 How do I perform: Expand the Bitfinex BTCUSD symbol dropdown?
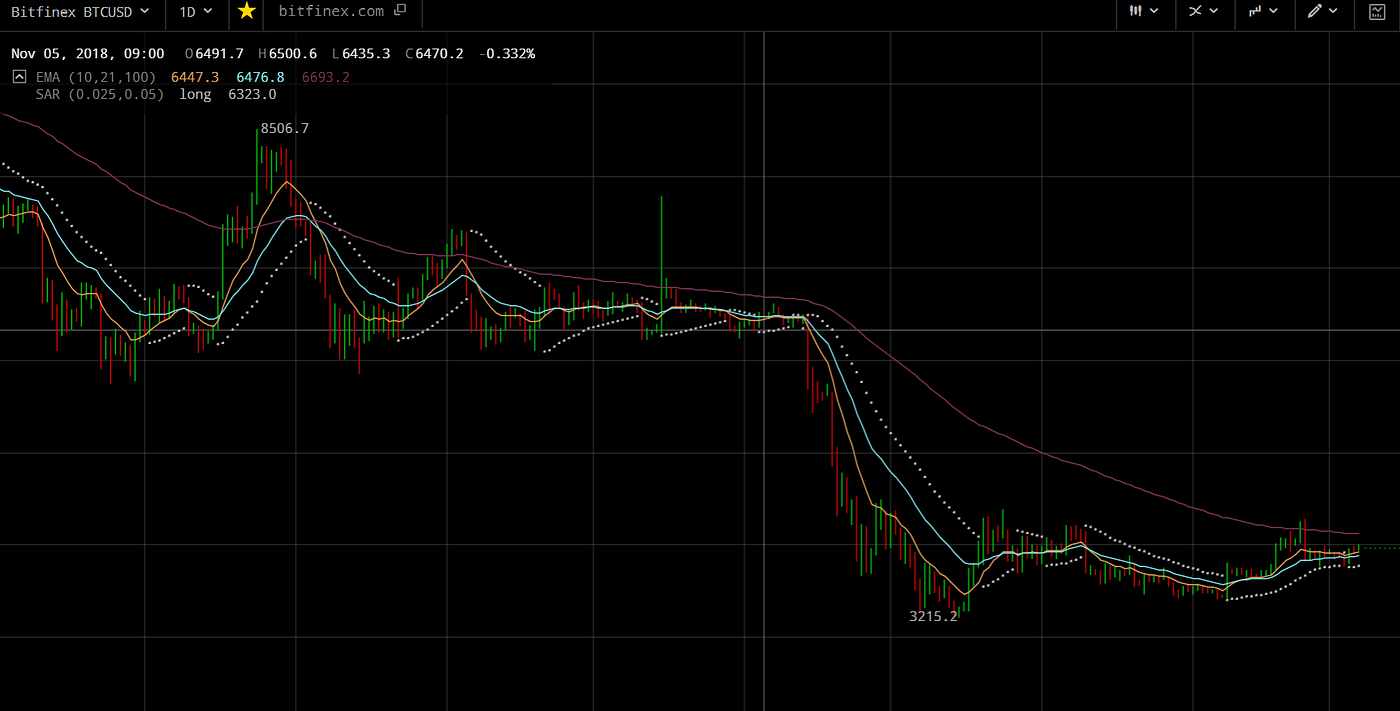[80, 11]
